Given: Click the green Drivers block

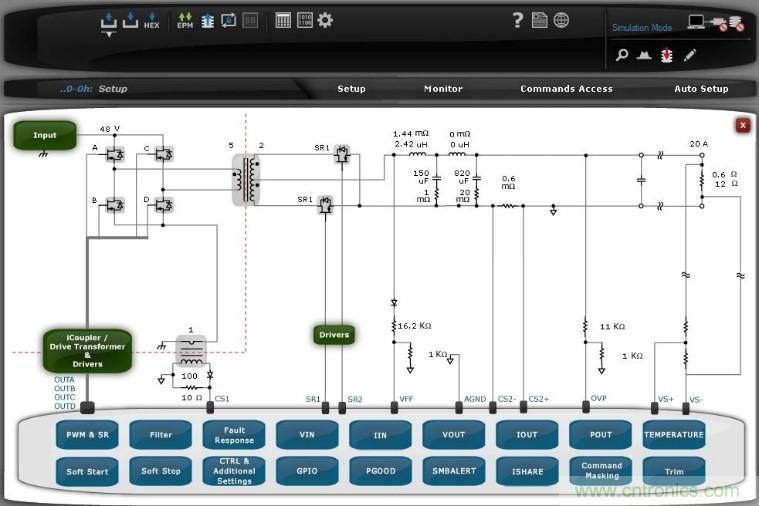Looking at the screenshot, I should (334, 334).
